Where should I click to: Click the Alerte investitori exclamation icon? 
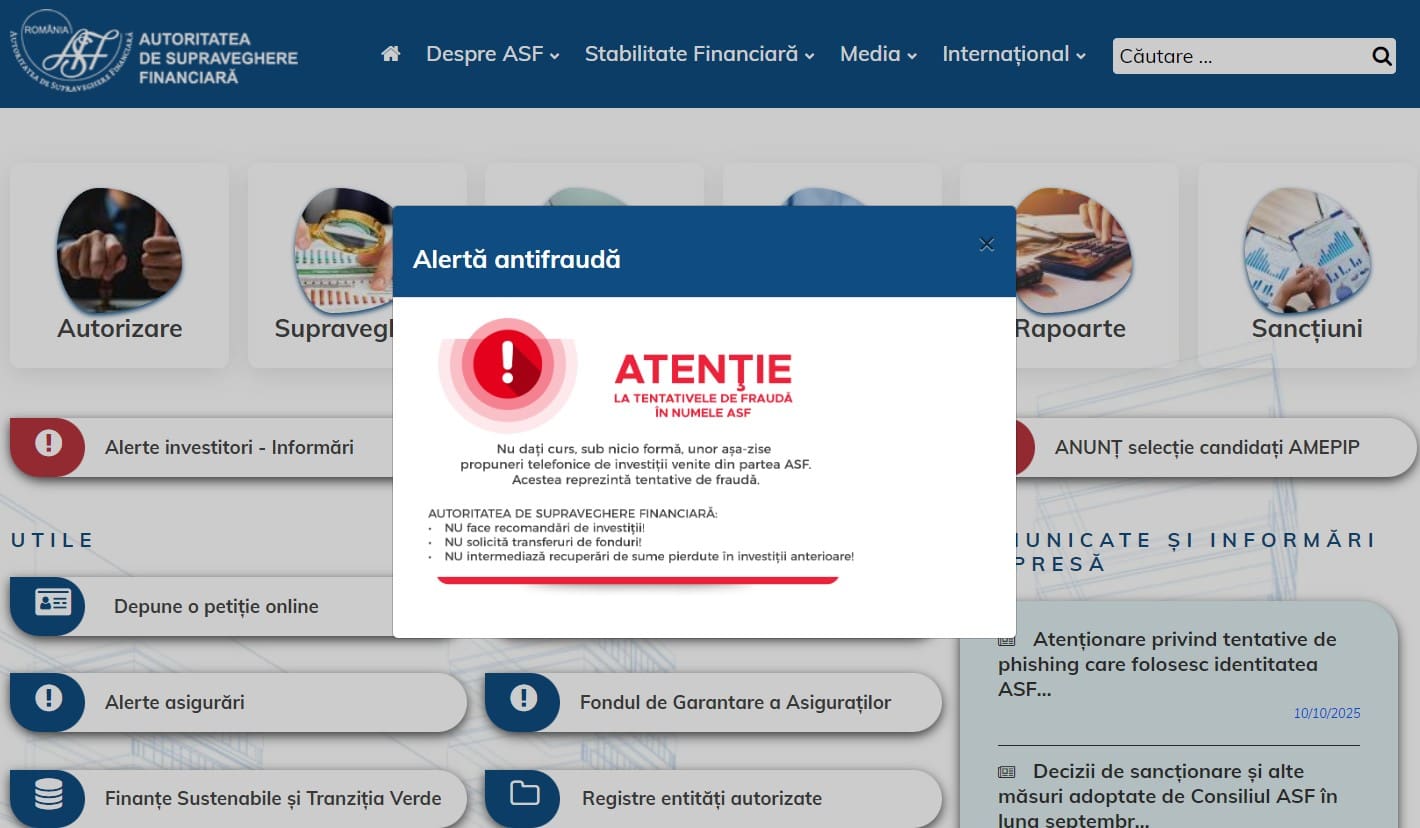tap(48, 444)
